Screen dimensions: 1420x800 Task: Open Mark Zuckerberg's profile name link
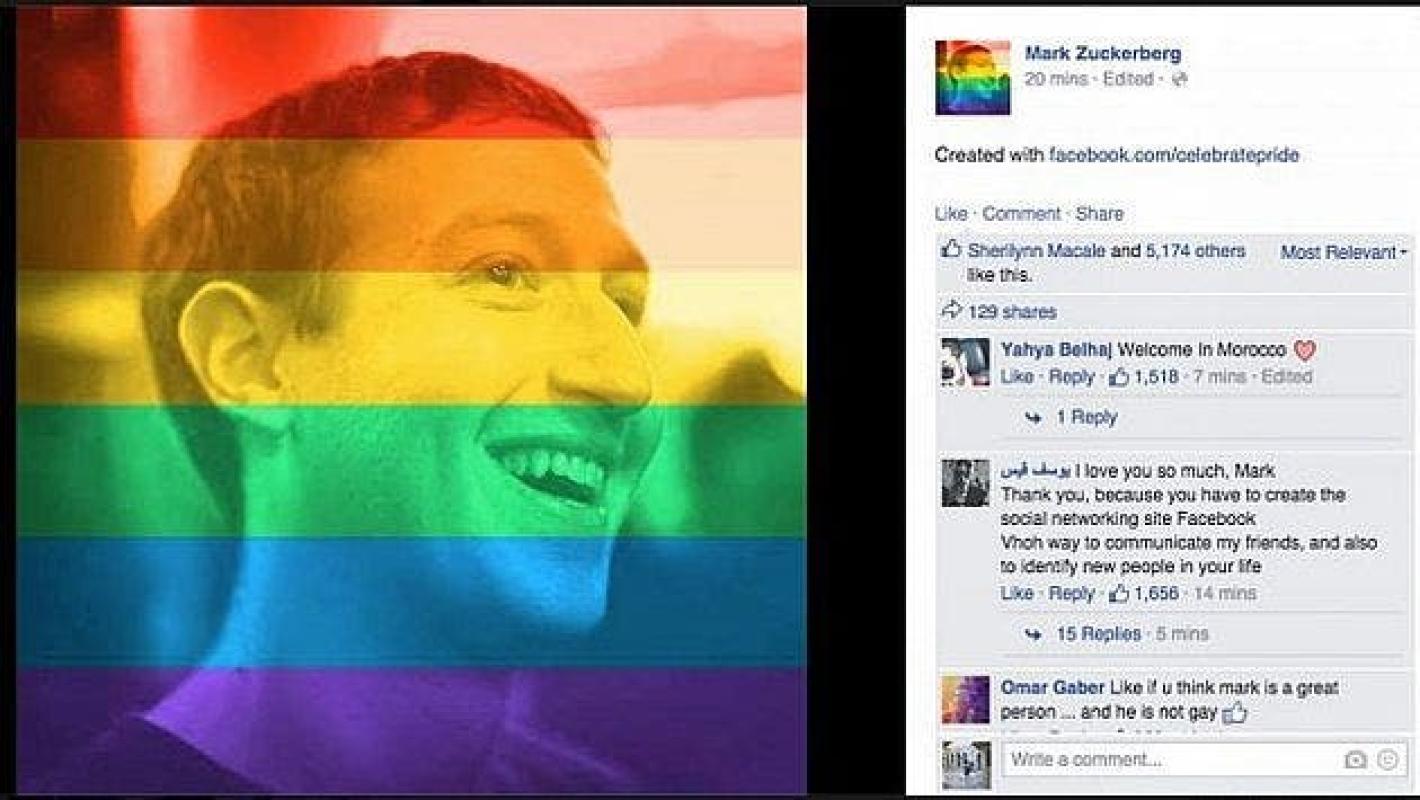point(1102,54)
